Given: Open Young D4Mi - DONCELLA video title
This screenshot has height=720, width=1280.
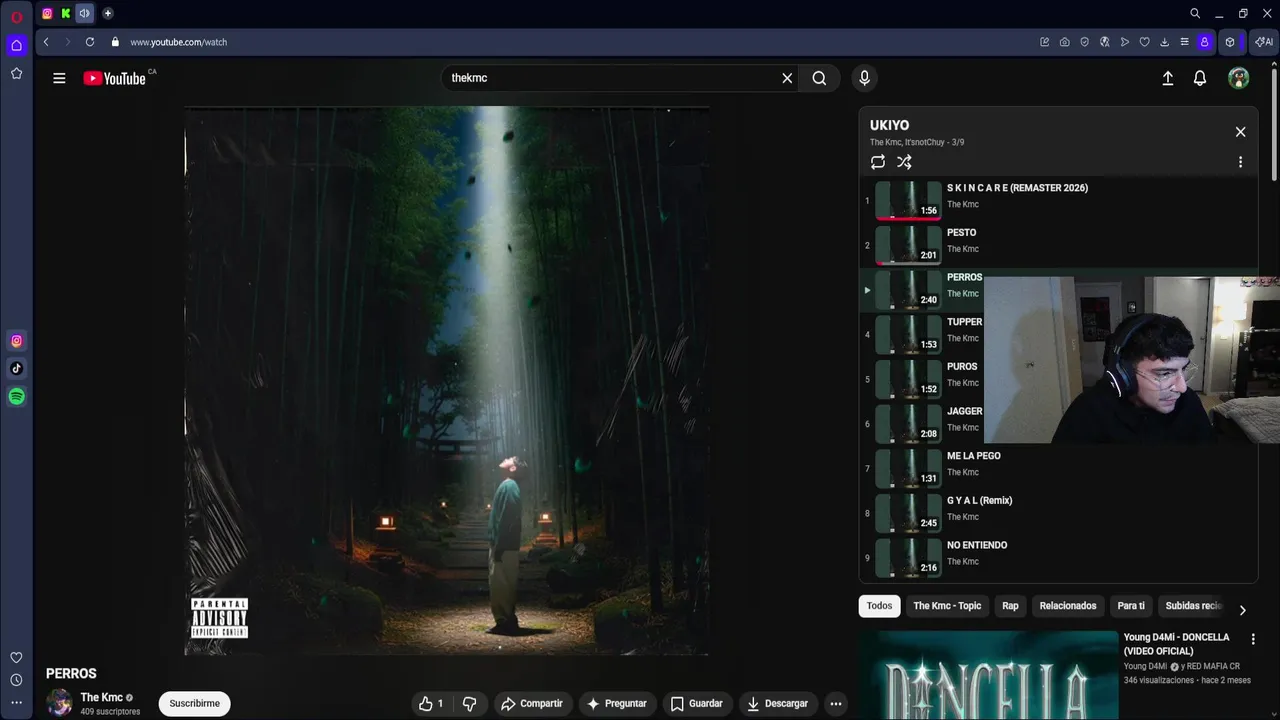Looking at the screenshot, I should pyautogui.click(x=1176, y=644).
